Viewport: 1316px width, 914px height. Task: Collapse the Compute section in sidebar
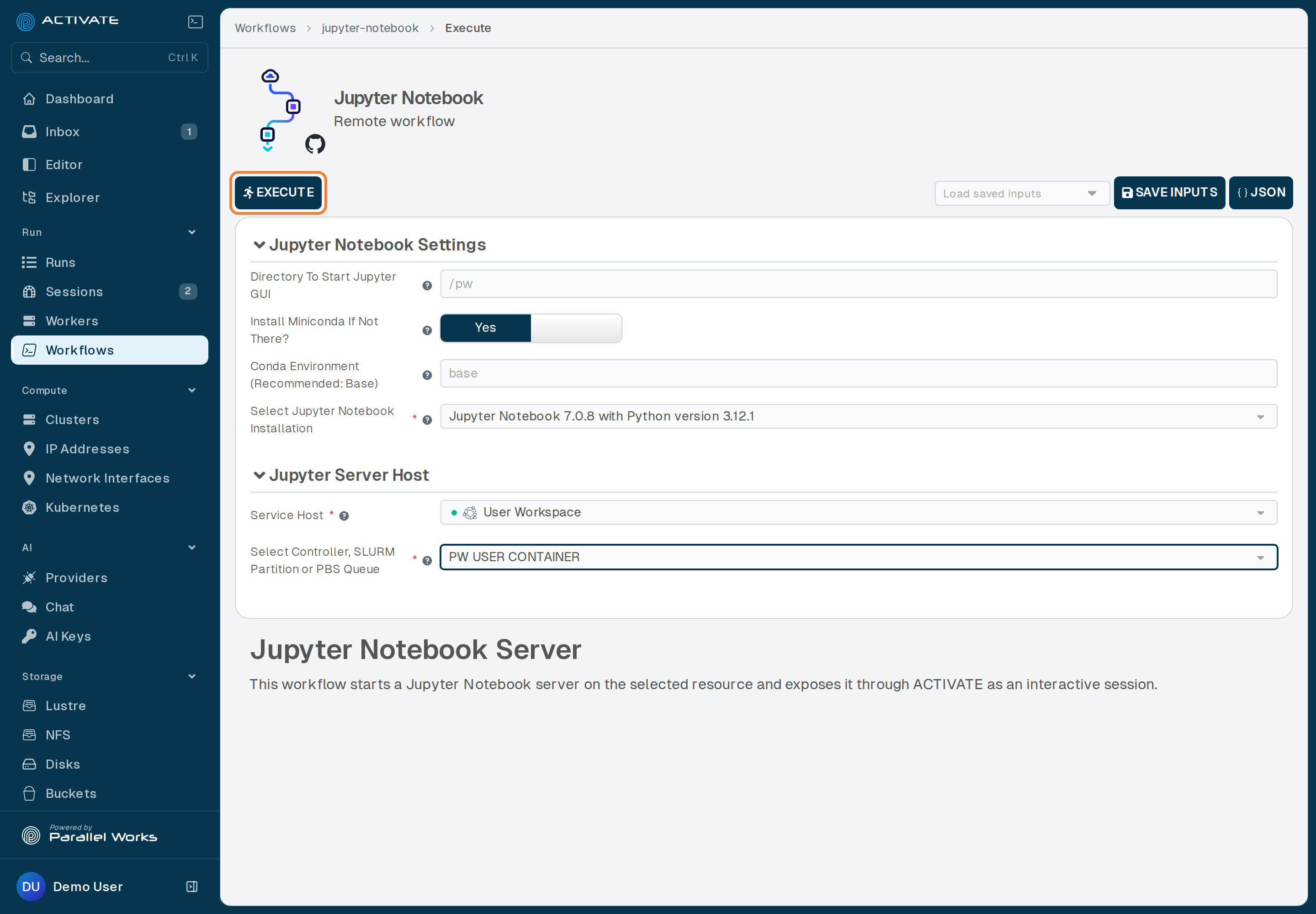point(192,391)
